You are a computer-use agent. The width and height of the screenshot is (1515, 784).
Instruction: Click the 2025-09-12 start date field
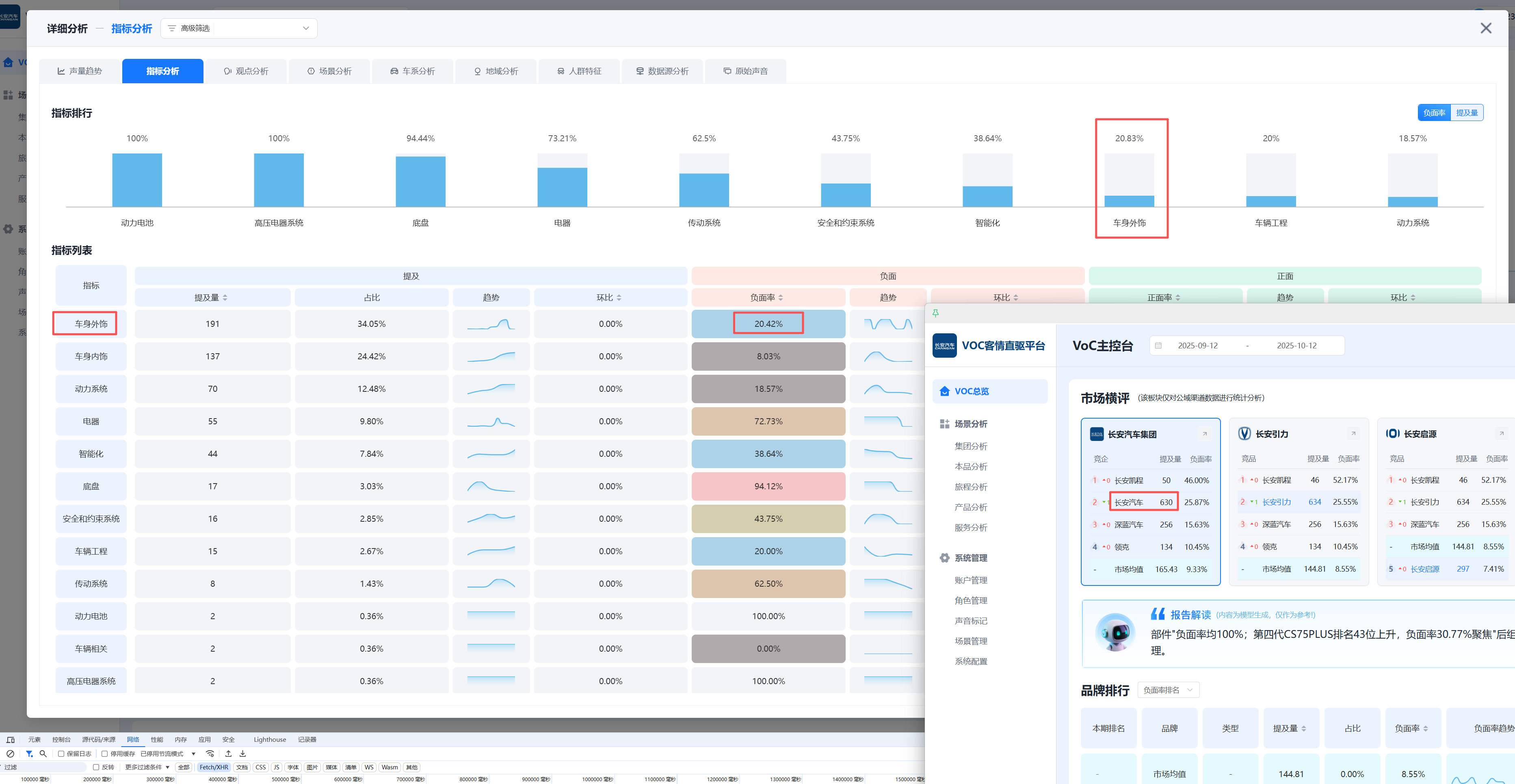pyautogui.click(x=1197, y=346)
